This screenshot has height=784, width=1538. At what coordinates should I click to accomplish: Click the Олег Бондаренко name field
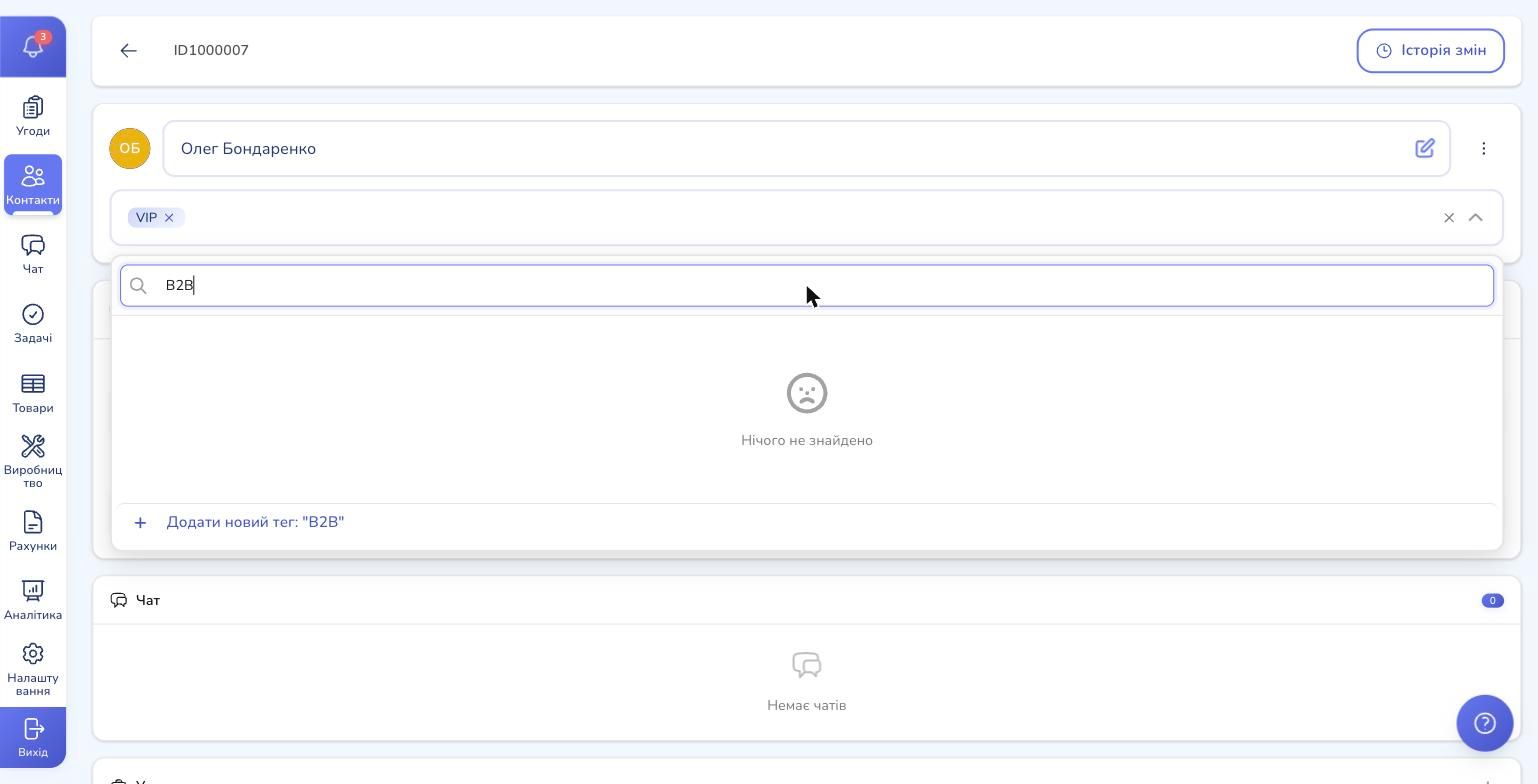tap(806, 148)
